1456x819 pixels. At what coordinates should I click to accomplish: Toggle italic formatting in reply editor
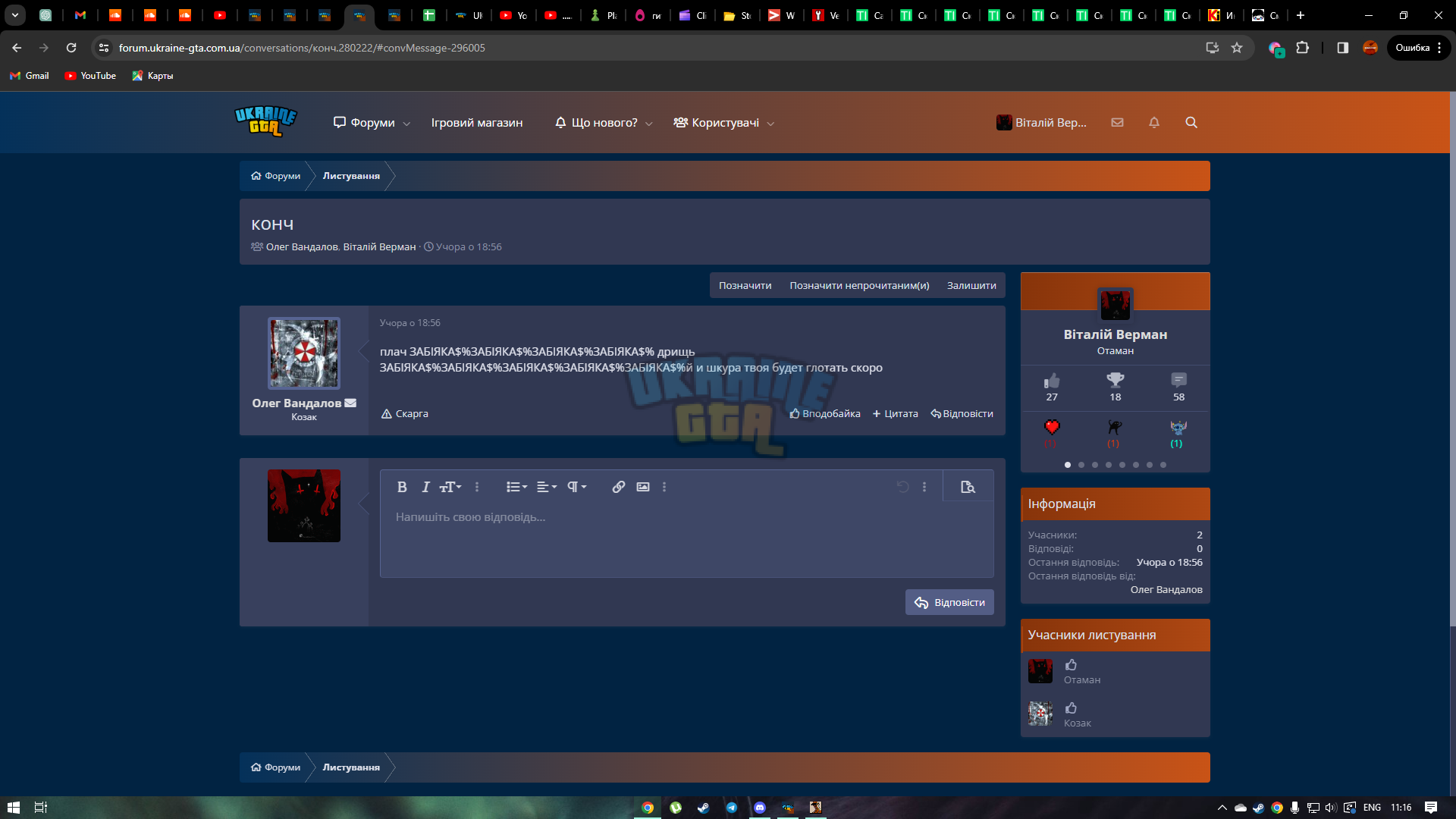[425, 487]
